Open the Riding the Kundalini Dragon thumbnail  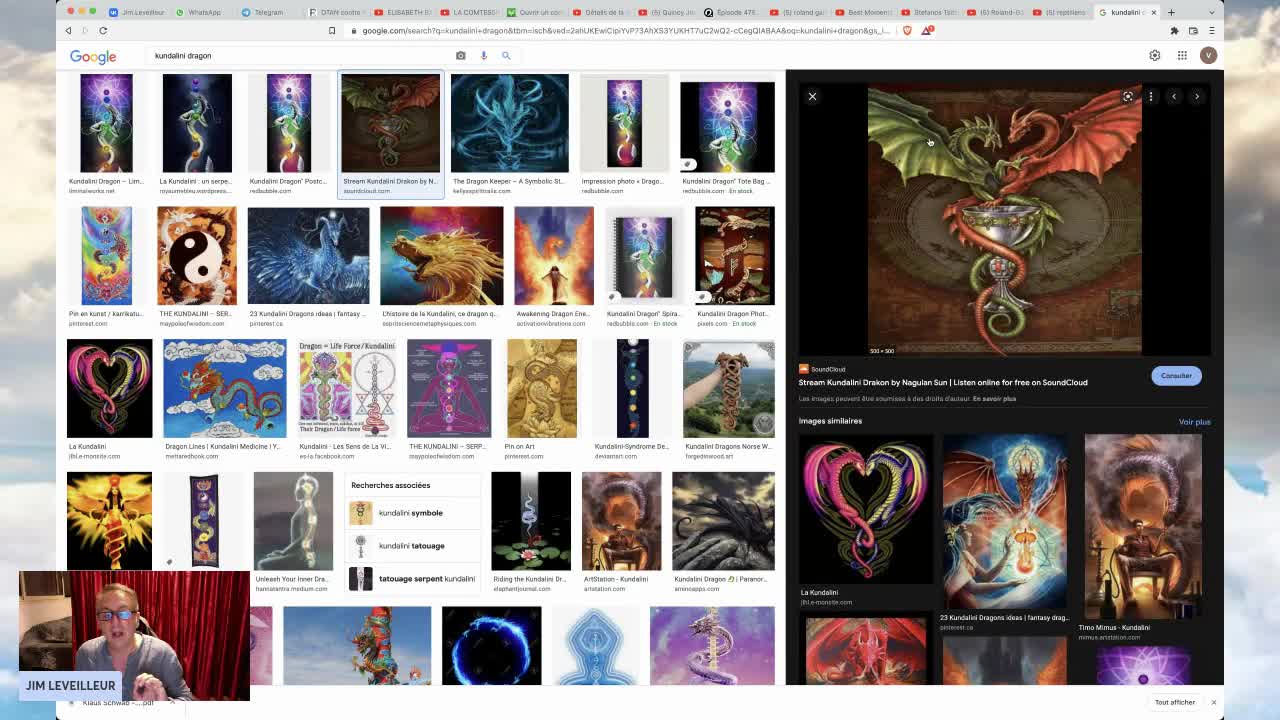531,521
